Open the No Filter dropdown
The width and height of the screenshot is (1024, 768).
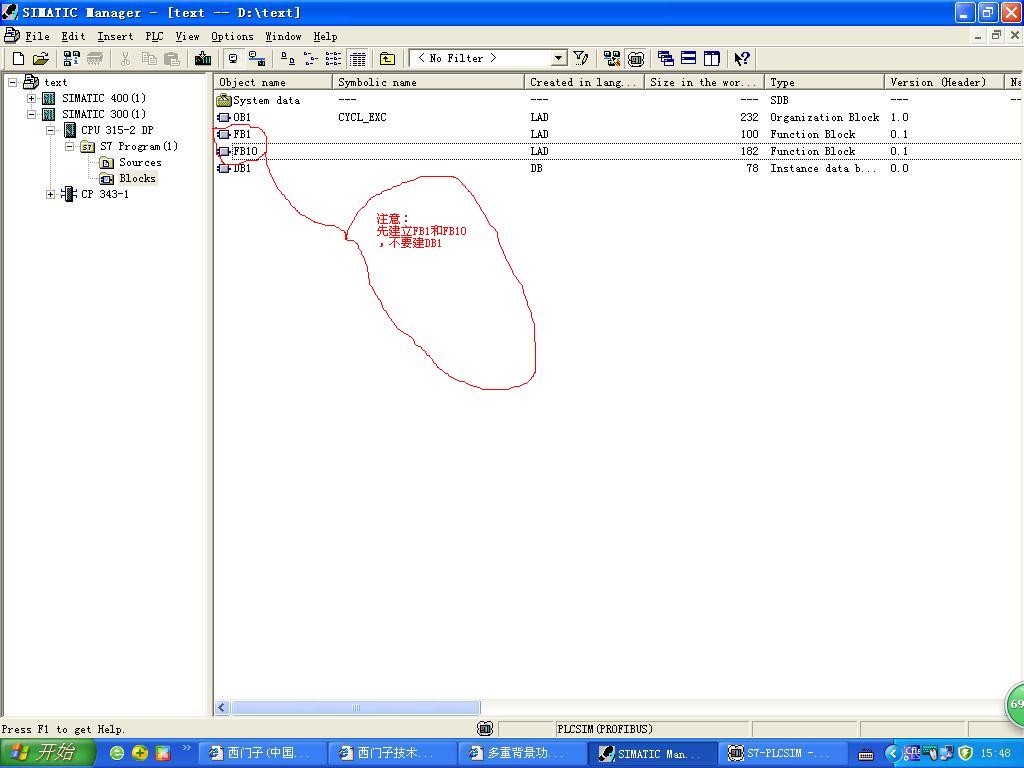[x=558, y=58]
